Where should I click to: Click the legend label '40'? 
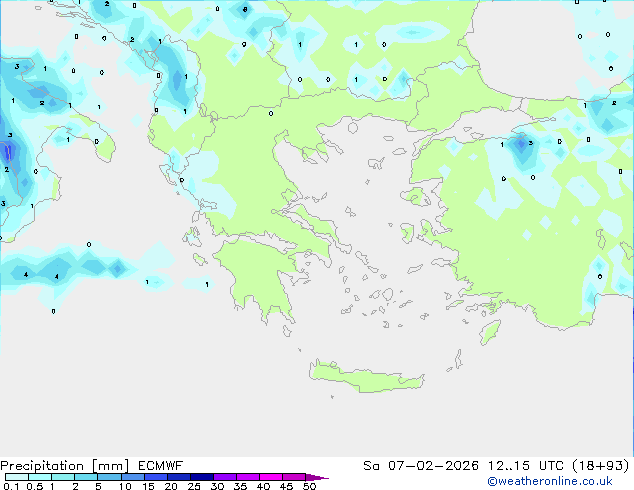[x=263, y=486]
